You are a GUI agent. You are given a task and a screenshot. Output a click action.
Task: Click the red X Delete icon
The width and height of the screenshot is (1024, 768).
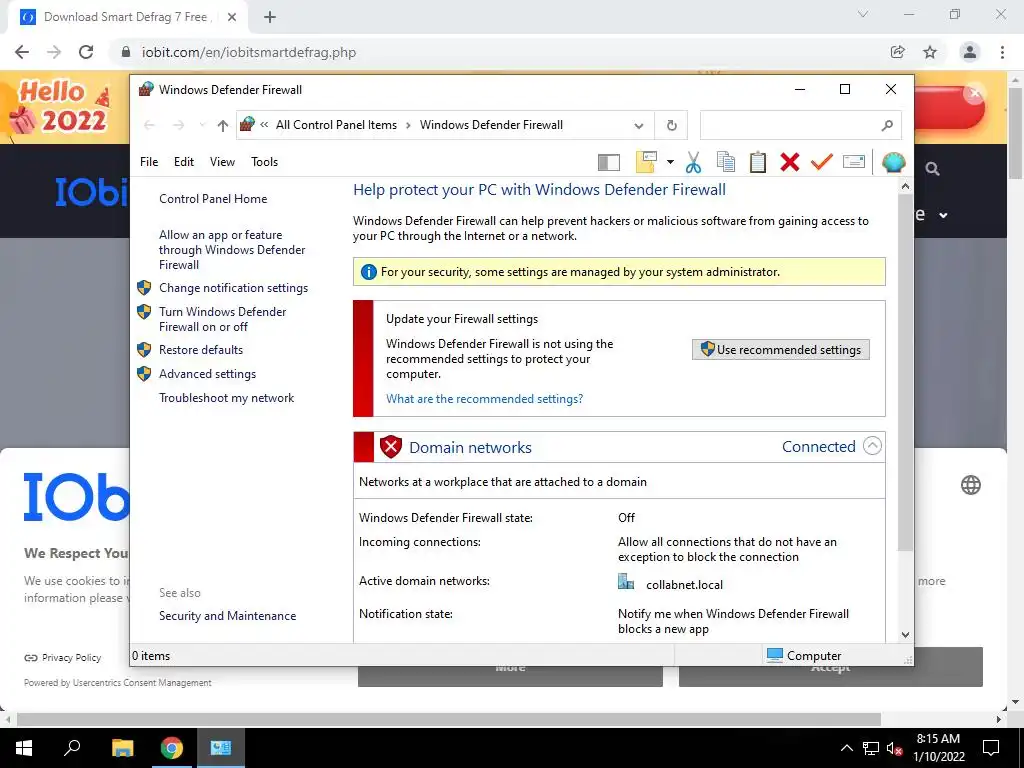(x=790, y=162)
